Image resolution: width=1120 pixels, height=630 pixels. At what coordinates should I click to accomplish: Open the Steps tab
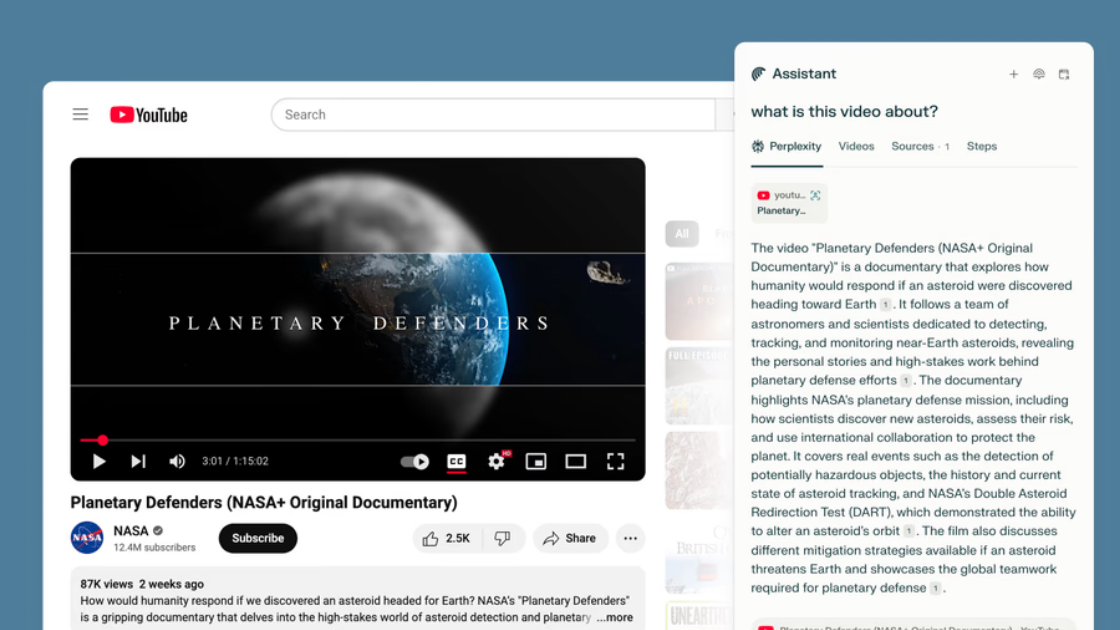tap(981, 146)
